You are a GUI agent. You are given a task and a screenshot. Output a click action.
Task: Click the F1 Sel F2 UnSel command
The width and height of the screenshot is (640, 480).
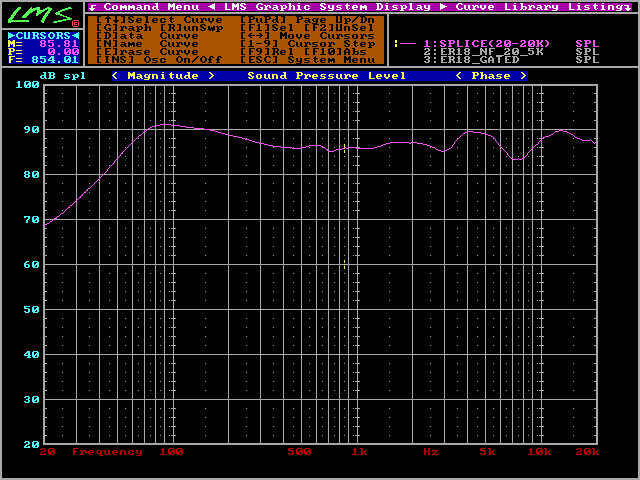(307, 28)
